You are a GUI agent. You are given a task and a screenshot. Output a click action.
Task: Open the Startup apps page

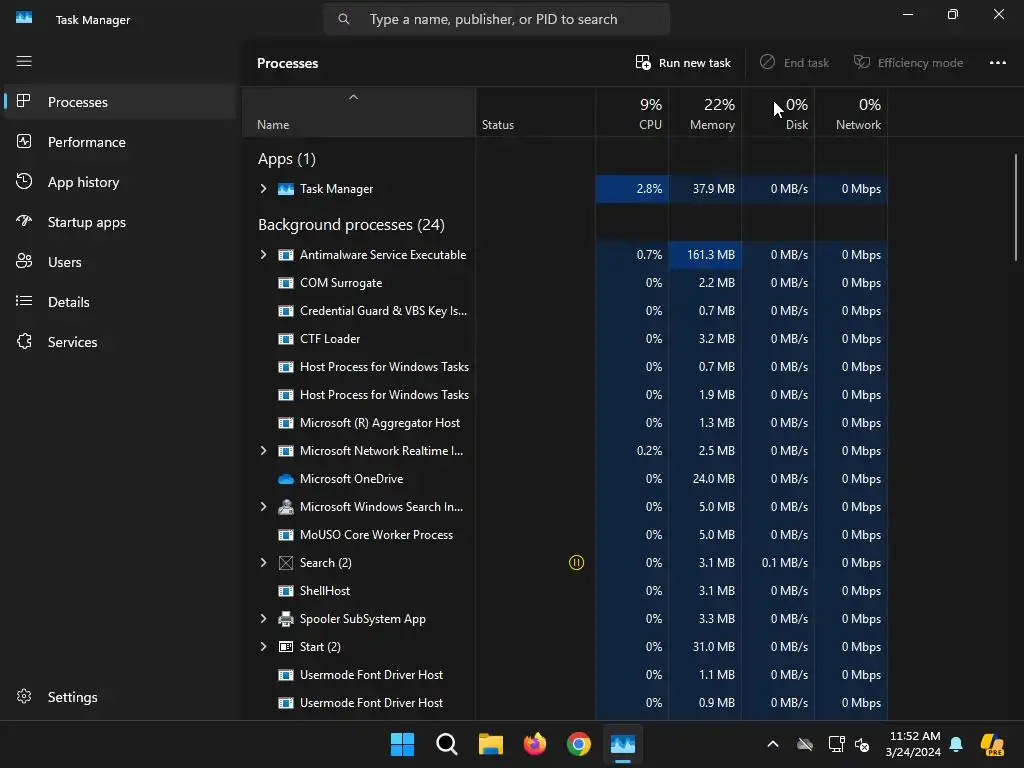(121, 222)
